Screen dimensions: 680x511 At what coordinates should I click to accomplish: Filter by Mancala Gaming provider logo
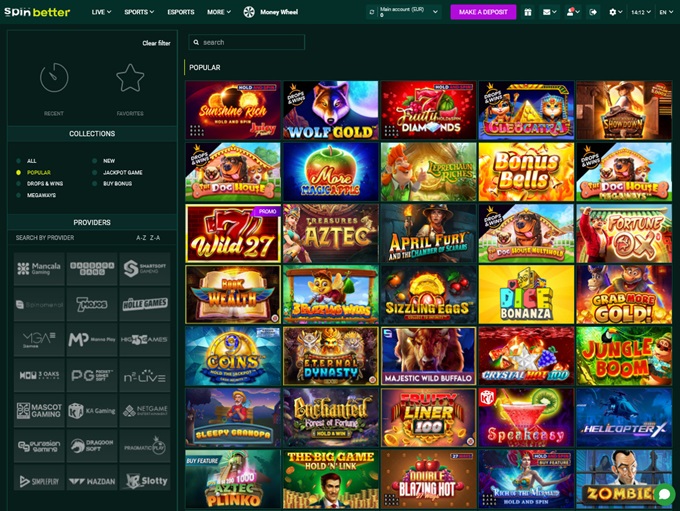pos(39,268)
